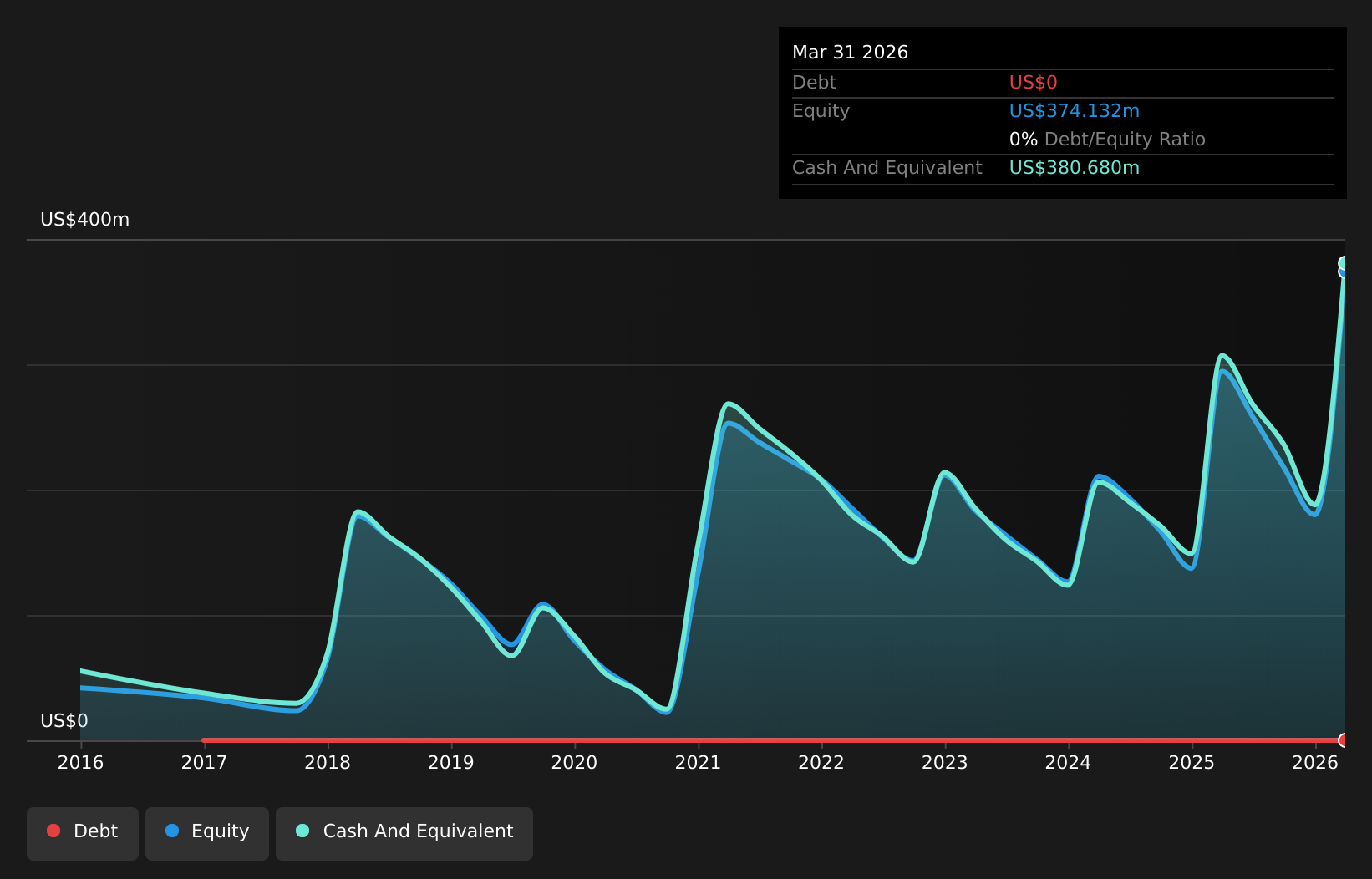Click the red Debt data point marker
This screenshot has height=879, width=1372.
(1344, 740)
